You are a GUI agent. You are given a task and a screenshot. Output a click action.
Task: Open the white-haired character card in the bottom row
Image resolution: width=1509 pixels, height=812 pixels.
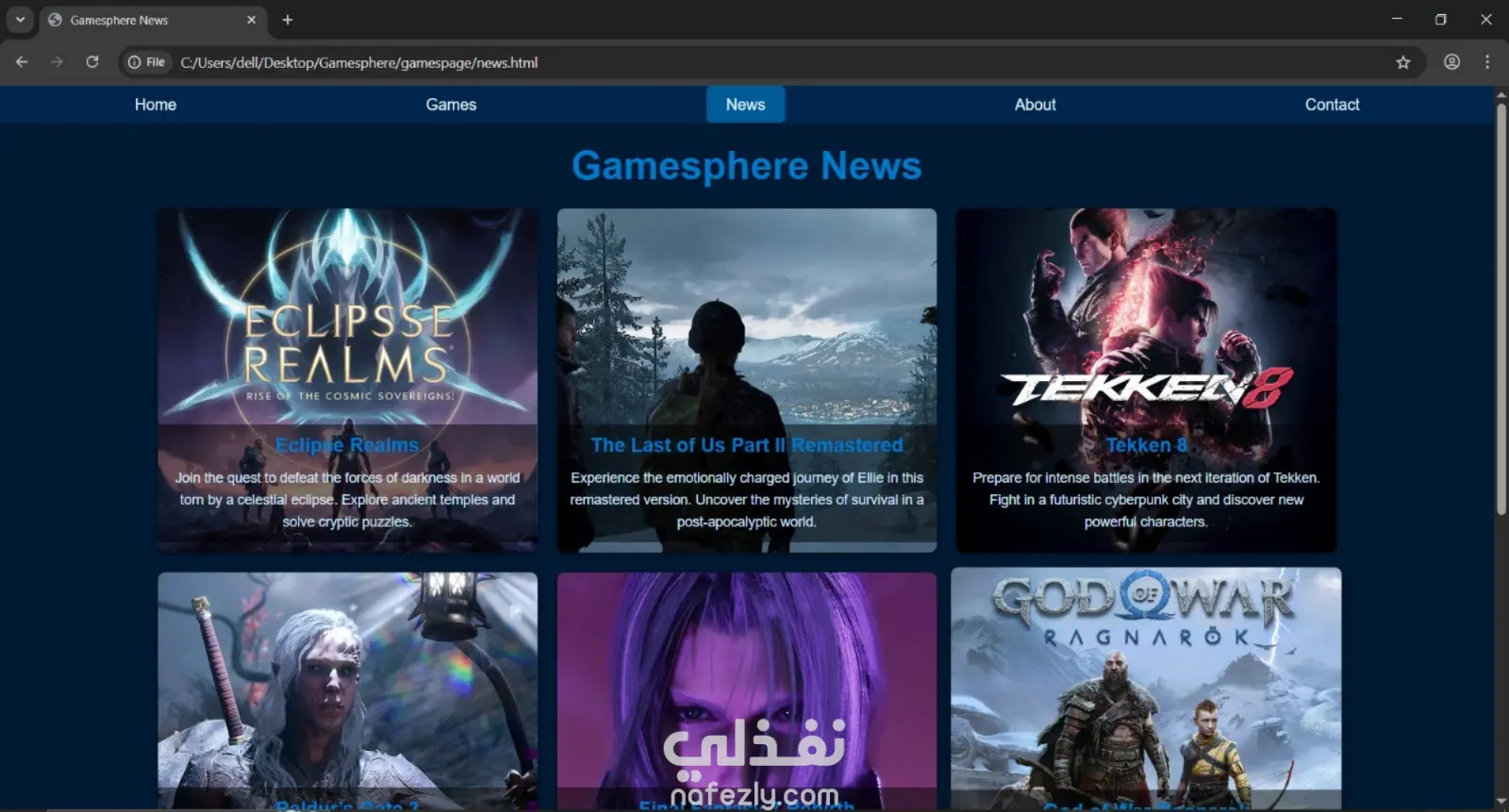[347, 690]
